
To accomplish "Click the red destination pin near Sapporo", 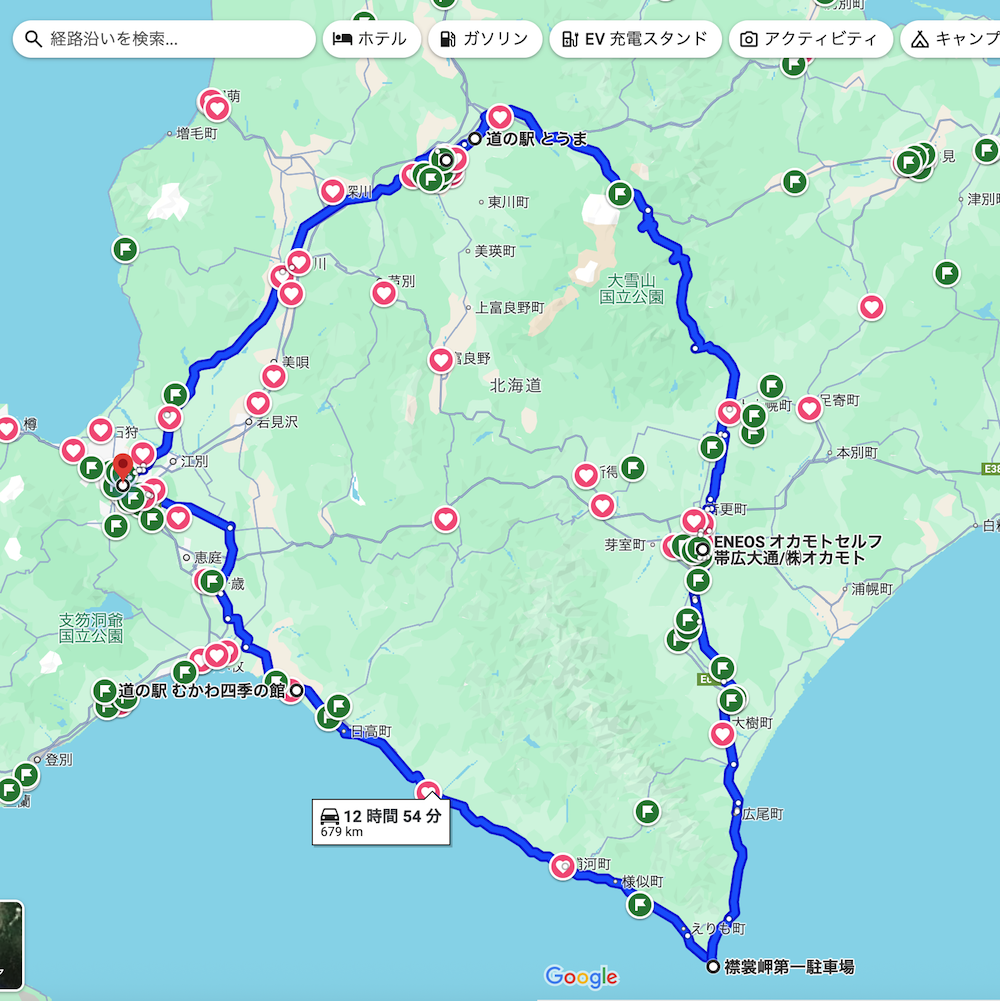I will [123, 468].
